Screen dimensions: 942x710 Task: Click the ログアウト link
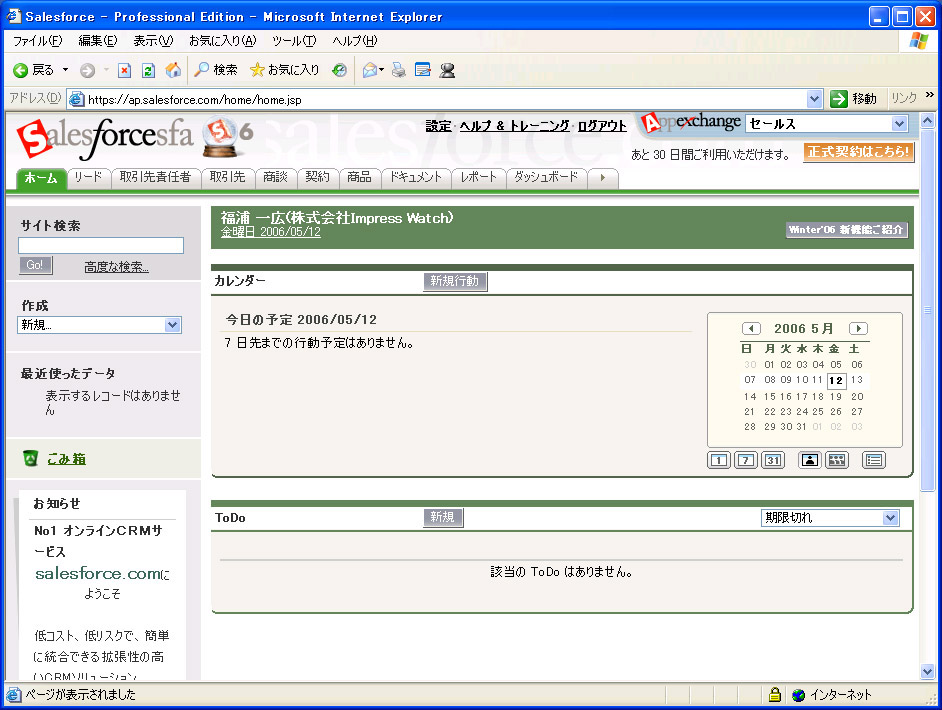coord(602,126)
